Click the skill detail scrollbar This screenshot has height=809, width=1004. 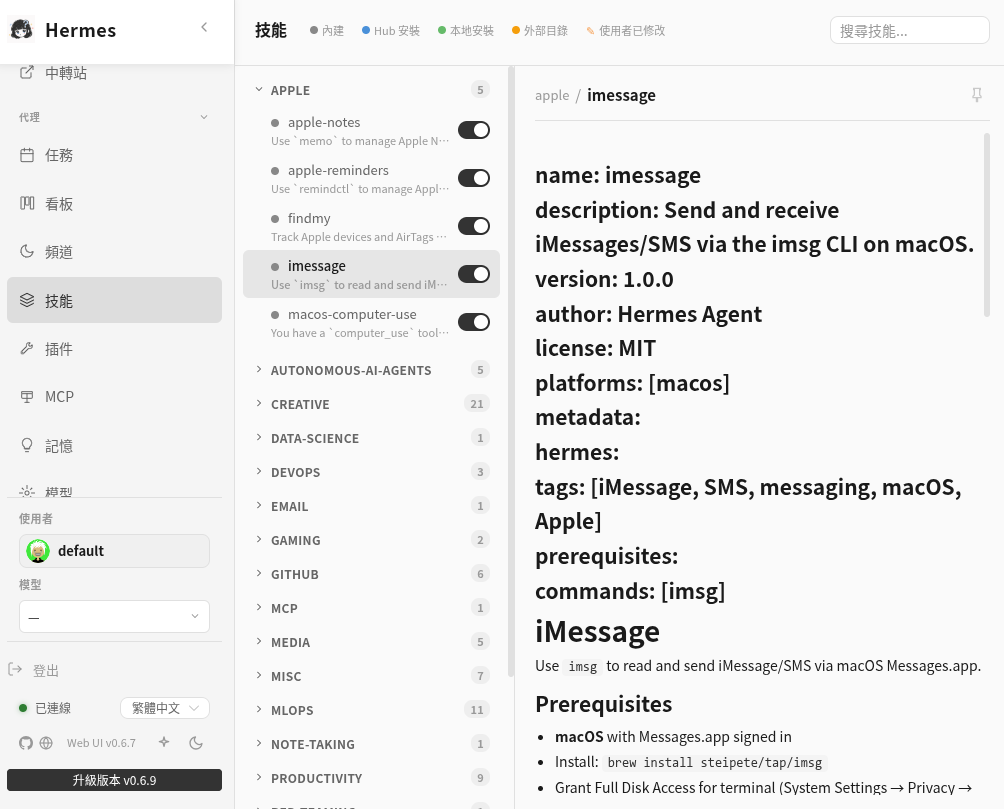coord(987,224)
